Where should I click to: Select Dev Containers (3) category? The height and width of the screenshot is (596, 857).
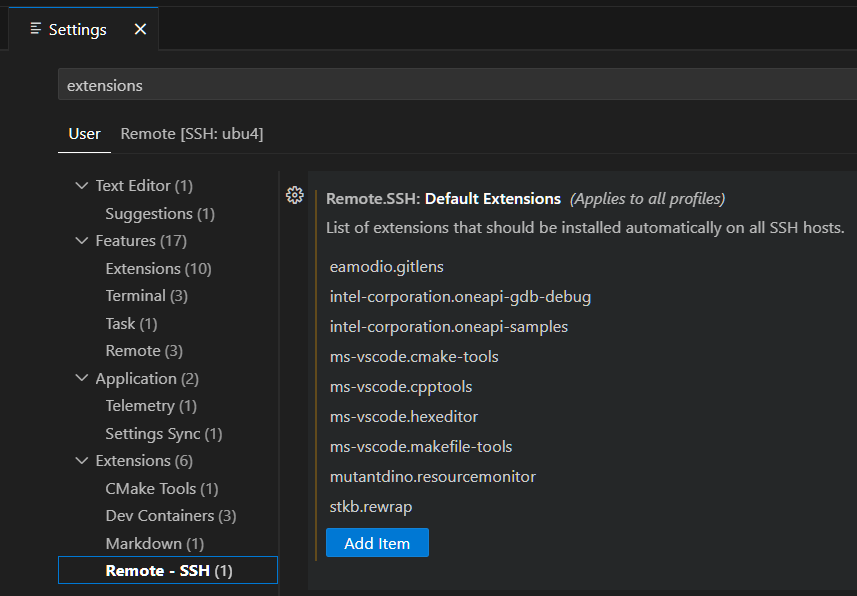(x=171, y=516)
